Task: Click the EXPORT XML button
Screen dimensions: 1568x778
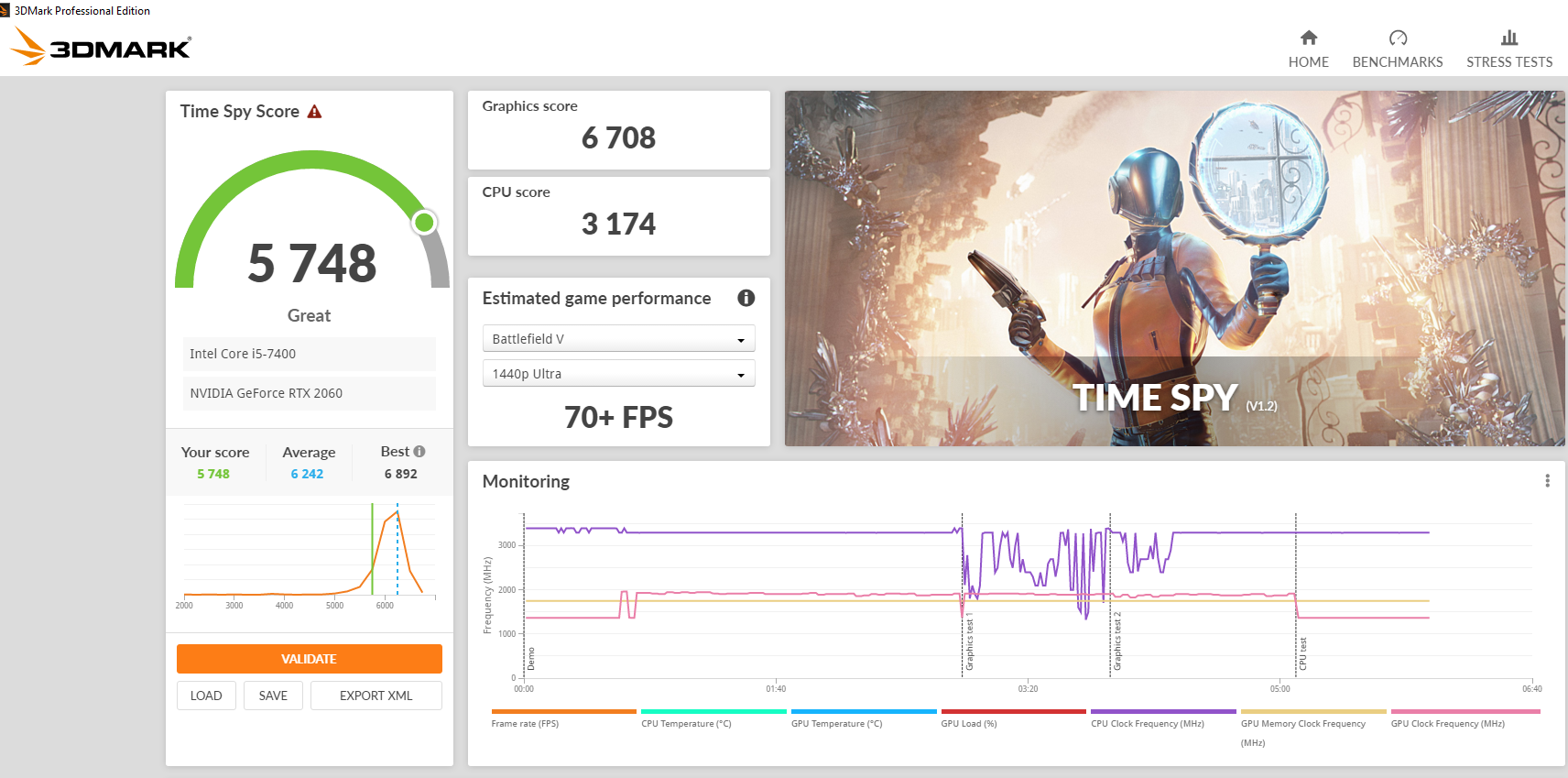Action: (x=376, y=696)
